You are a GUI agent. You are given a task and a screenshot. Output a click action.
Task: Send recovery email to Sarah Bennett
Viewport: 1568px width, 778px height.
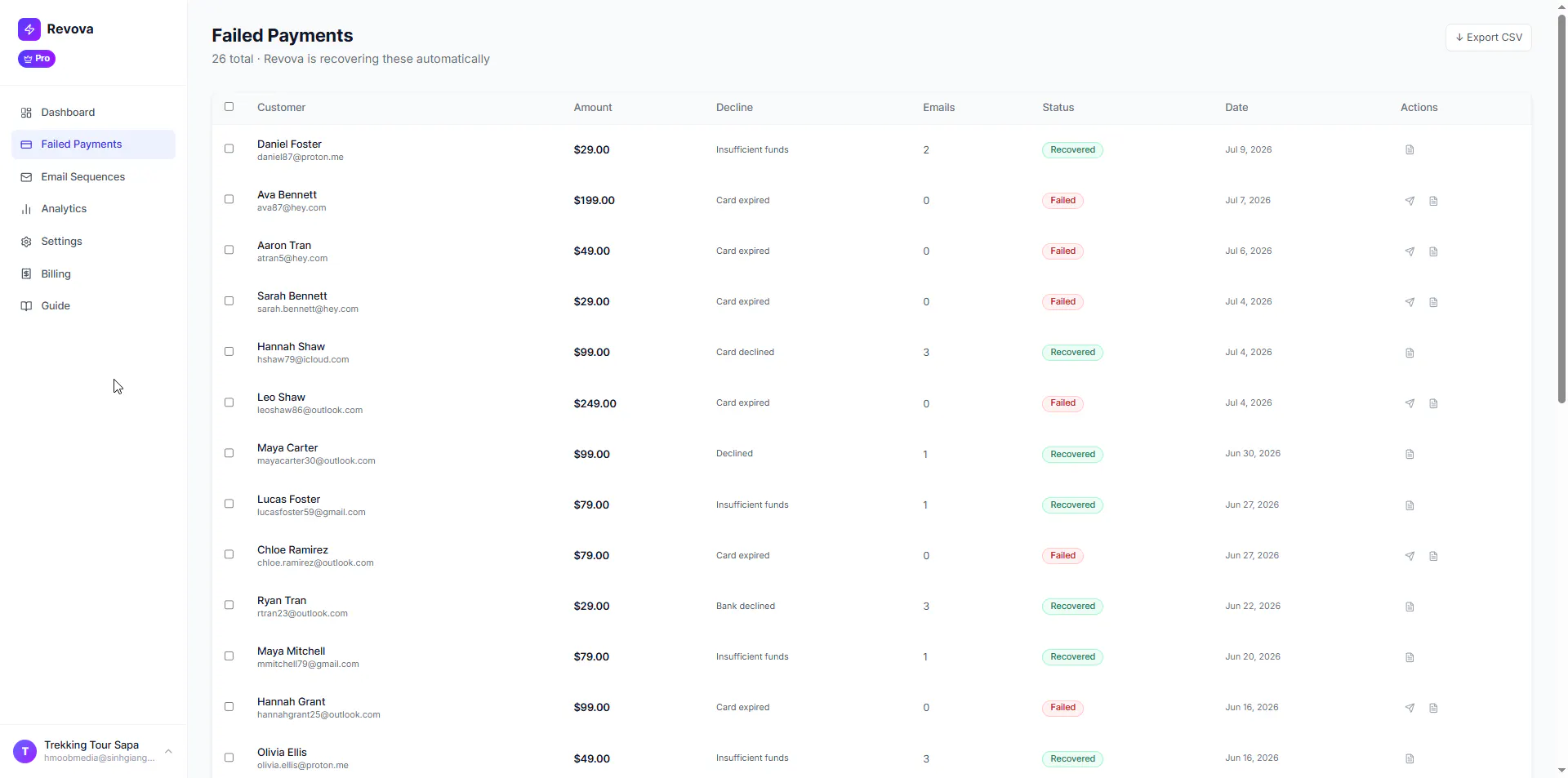(1410, 302)
